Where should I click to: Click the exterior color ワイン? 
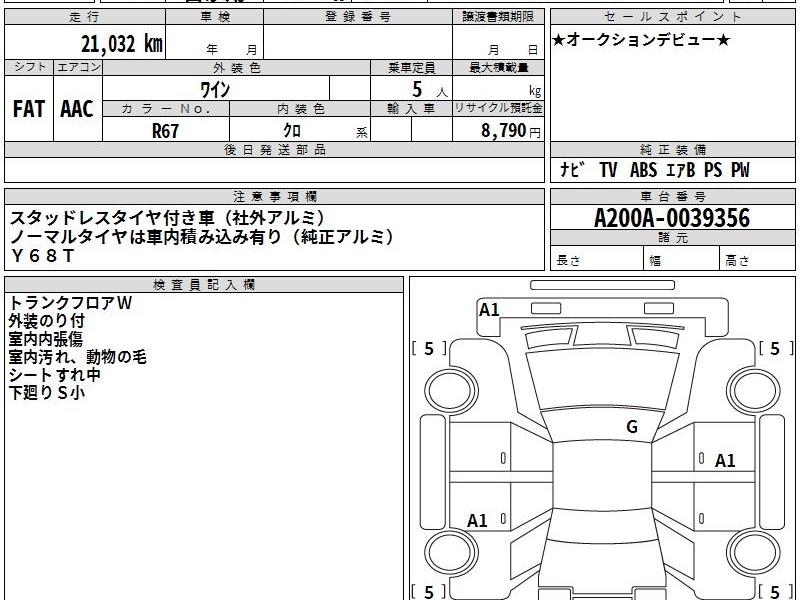click(x=215, y=90)
